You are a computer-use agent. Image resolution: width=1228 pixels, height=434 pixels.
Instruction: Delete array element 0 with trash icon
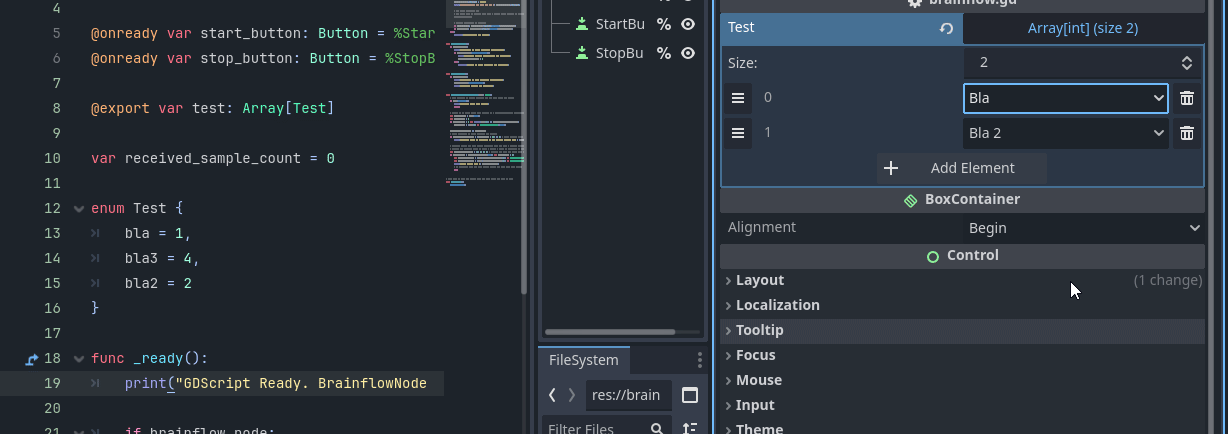(1186, 98)
